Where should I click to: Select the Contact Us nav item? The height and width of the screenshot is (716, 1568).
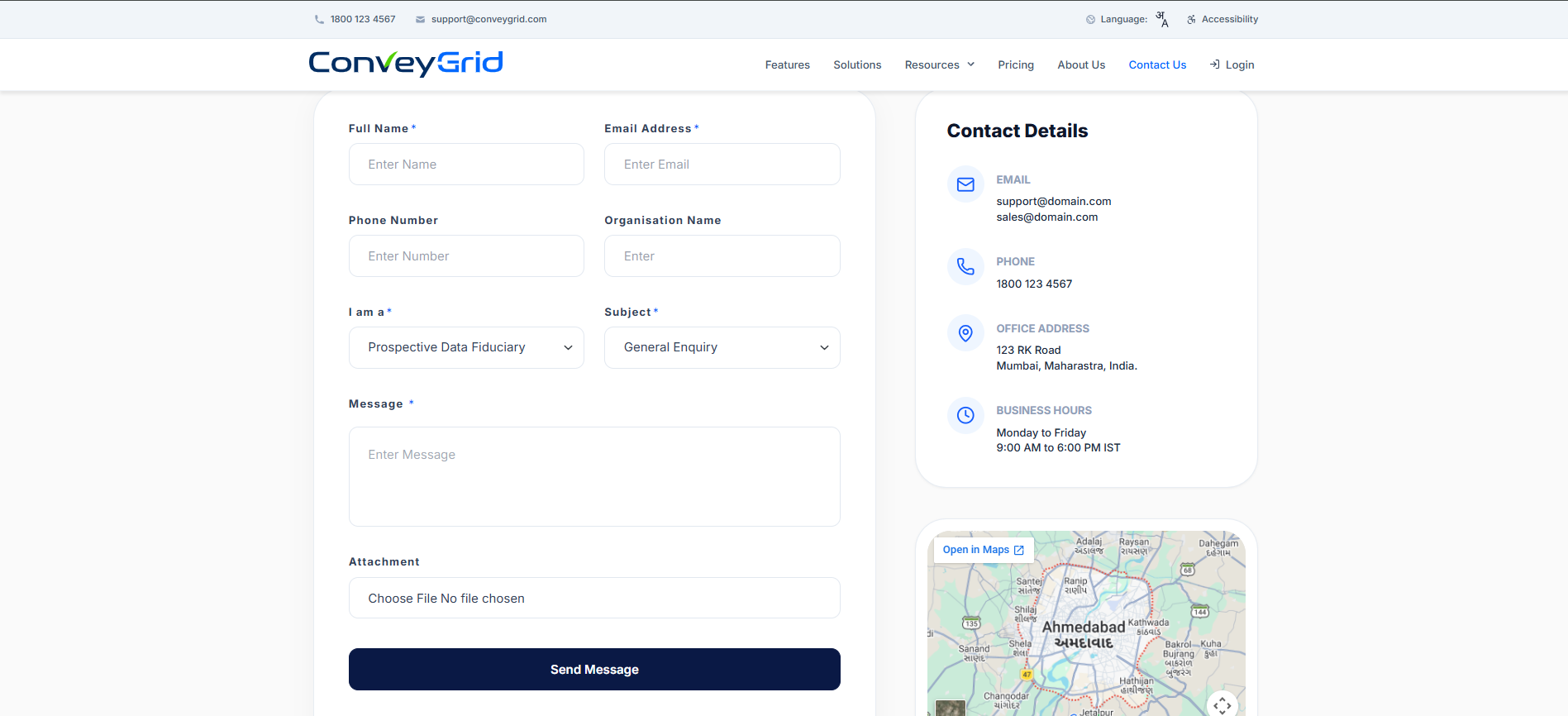pos(1157,64)
